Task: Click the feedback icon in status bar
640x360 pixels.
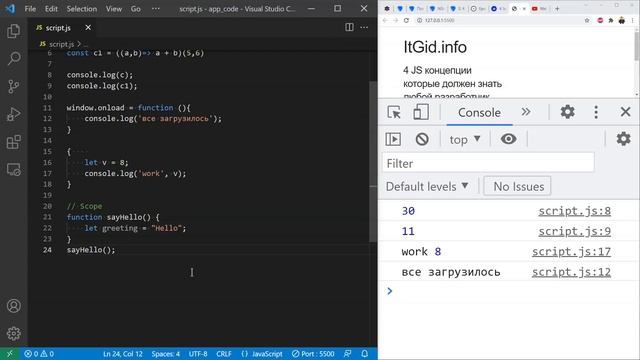Action: tap(347, 354)
